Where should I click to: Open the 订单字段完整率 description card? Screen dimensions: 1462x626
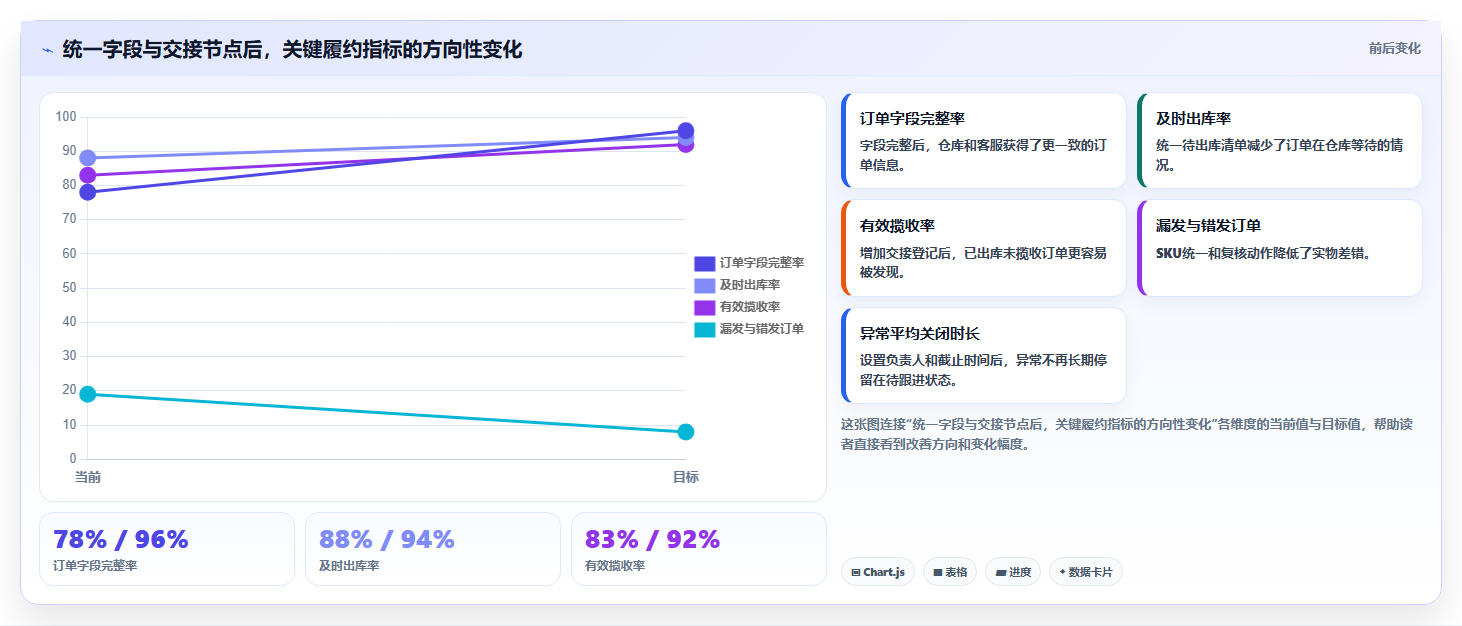pyautogui.click(x=984, y=141)
